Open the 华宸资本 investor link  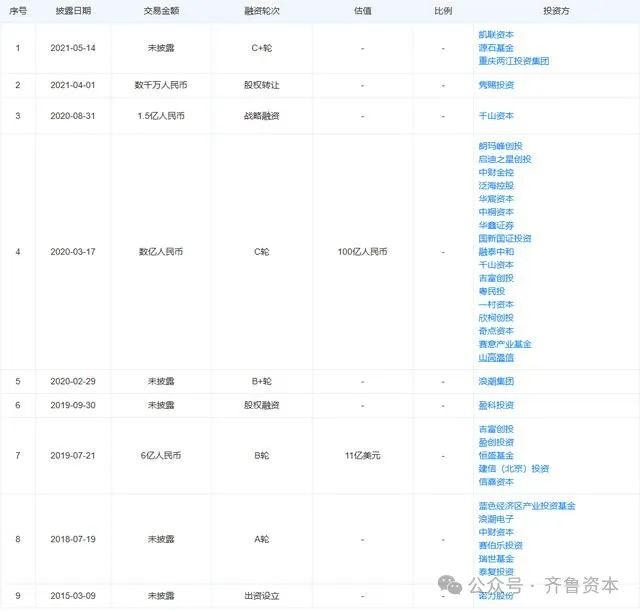[x=496, y=199]
